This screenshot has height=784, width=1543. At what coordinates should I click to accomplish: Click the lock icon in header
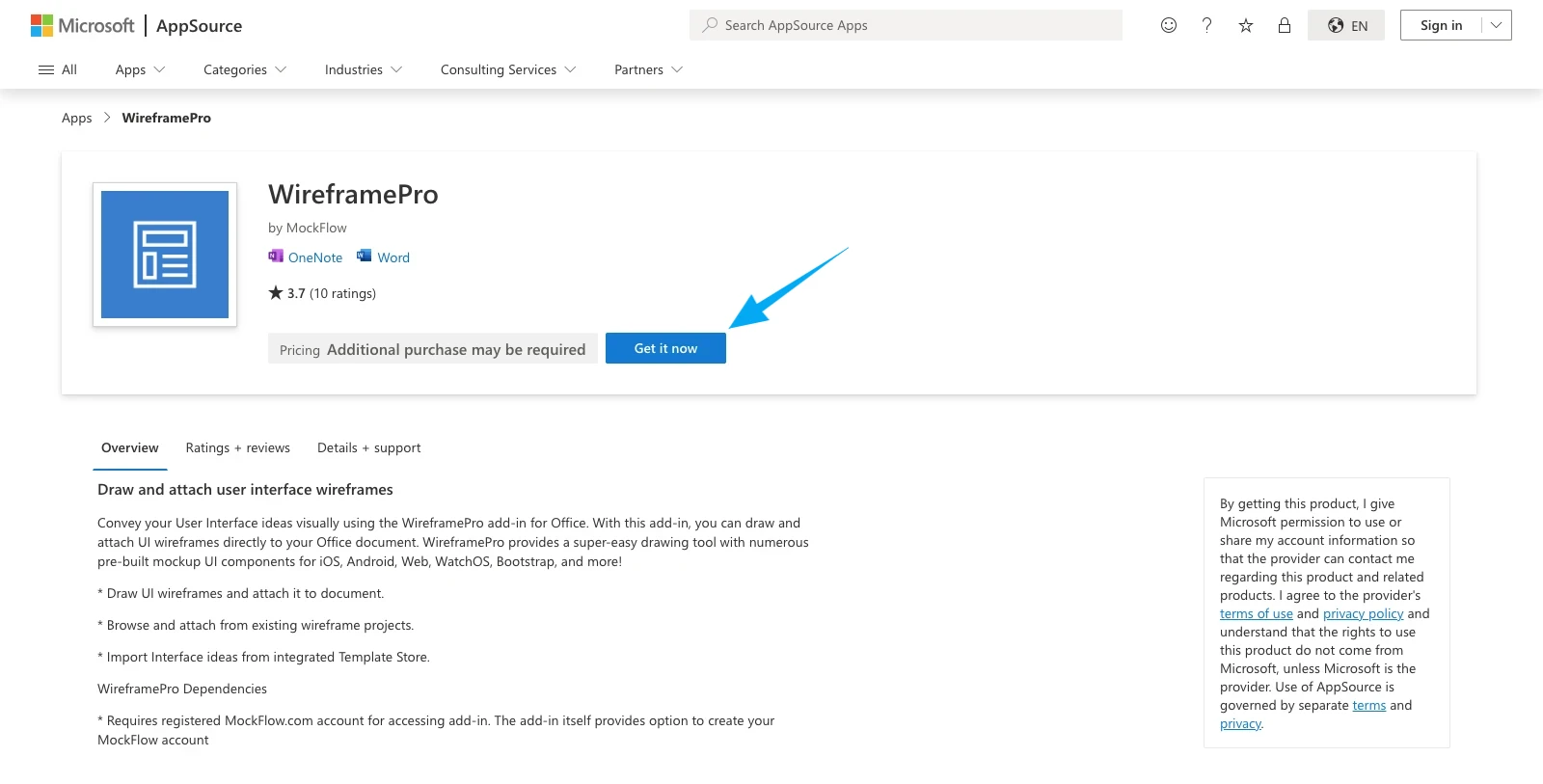(x=1285, y=25)
